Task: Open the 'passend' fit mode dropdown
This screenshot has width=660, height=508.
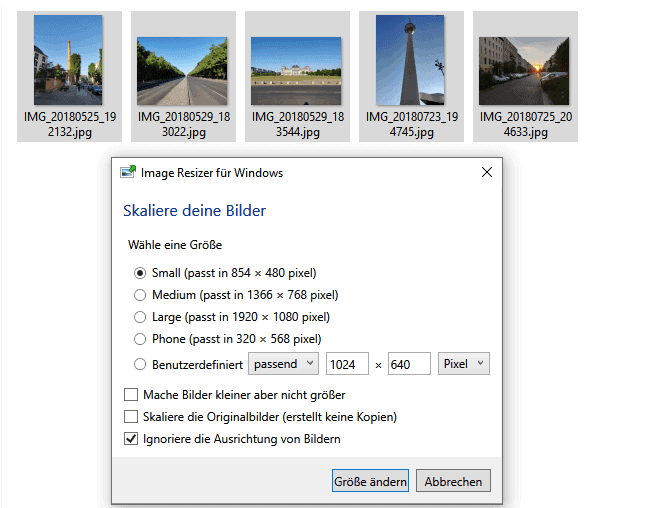Action: click(x=283, y=364)
